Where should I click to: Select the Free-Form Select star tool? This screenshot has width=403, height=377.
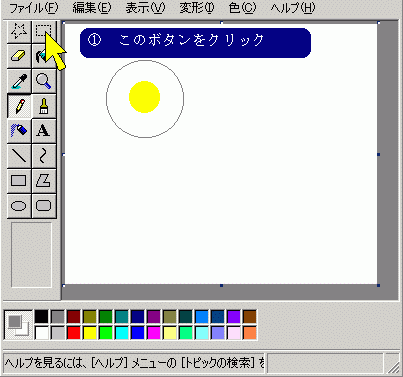point(19,32)
